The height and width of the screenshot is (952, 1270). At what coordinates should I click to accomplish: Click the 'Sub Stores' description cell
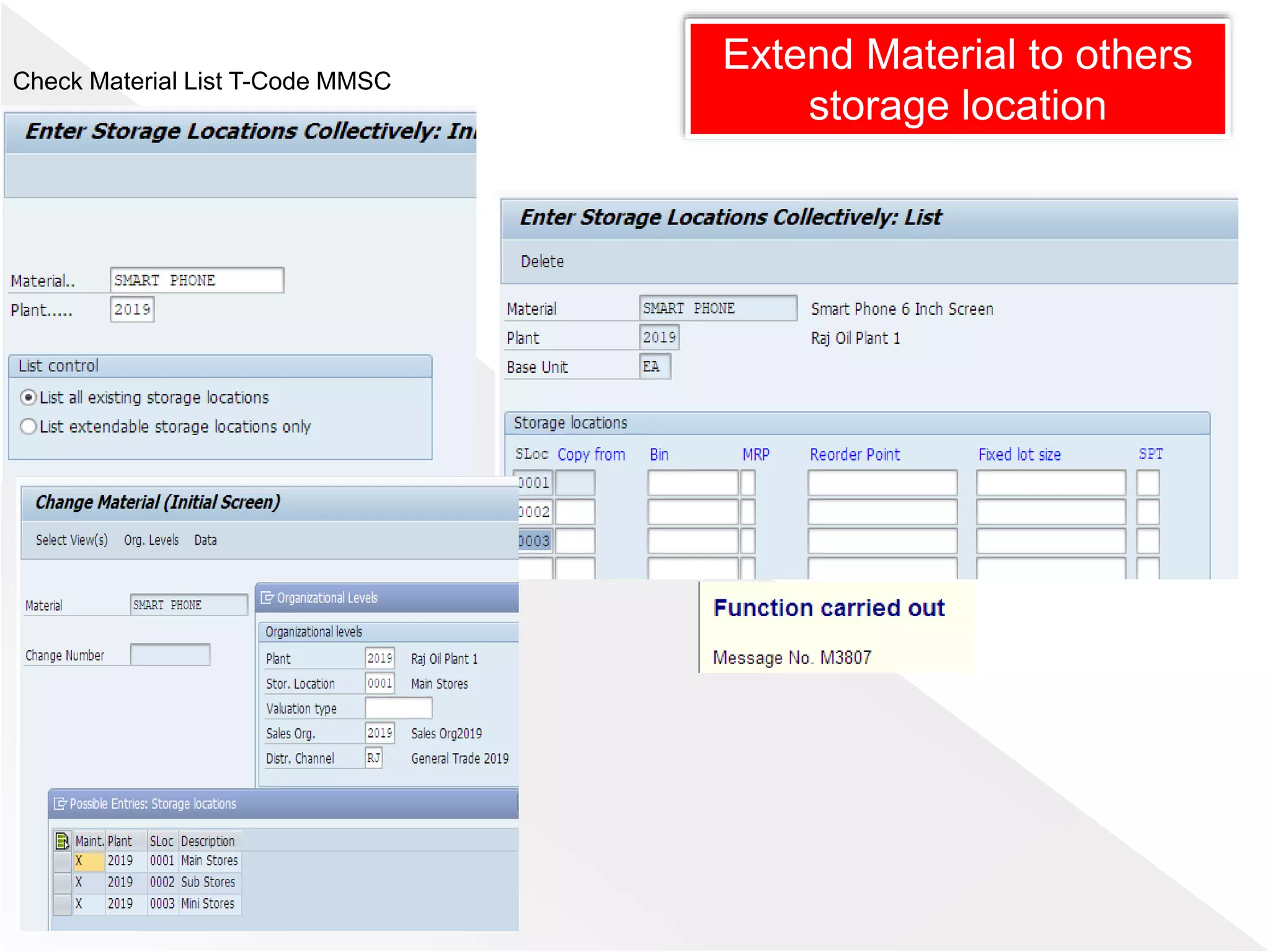(x=210, y=882)
